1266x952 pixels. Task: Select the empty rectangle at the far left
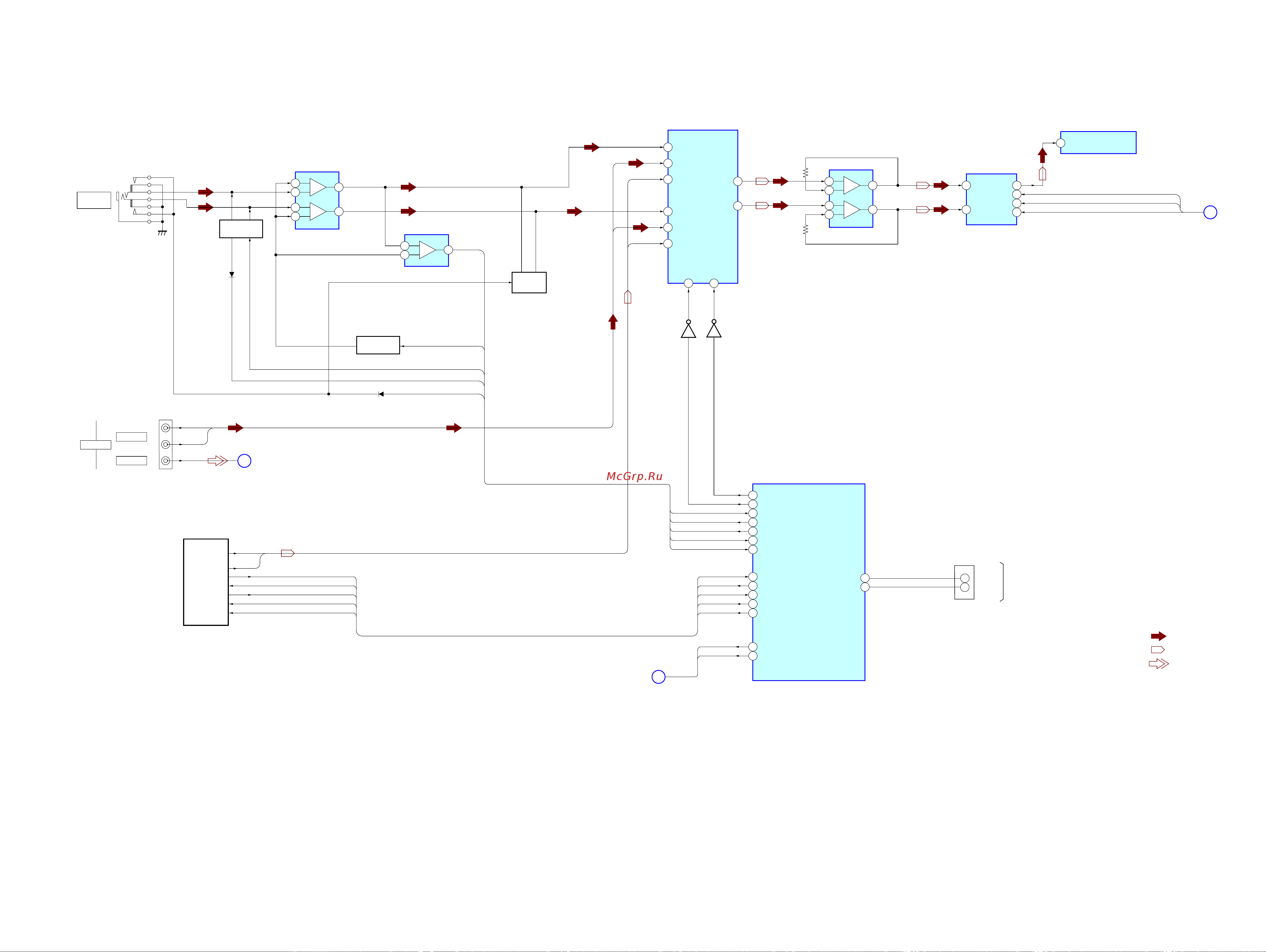click(94, 200)
